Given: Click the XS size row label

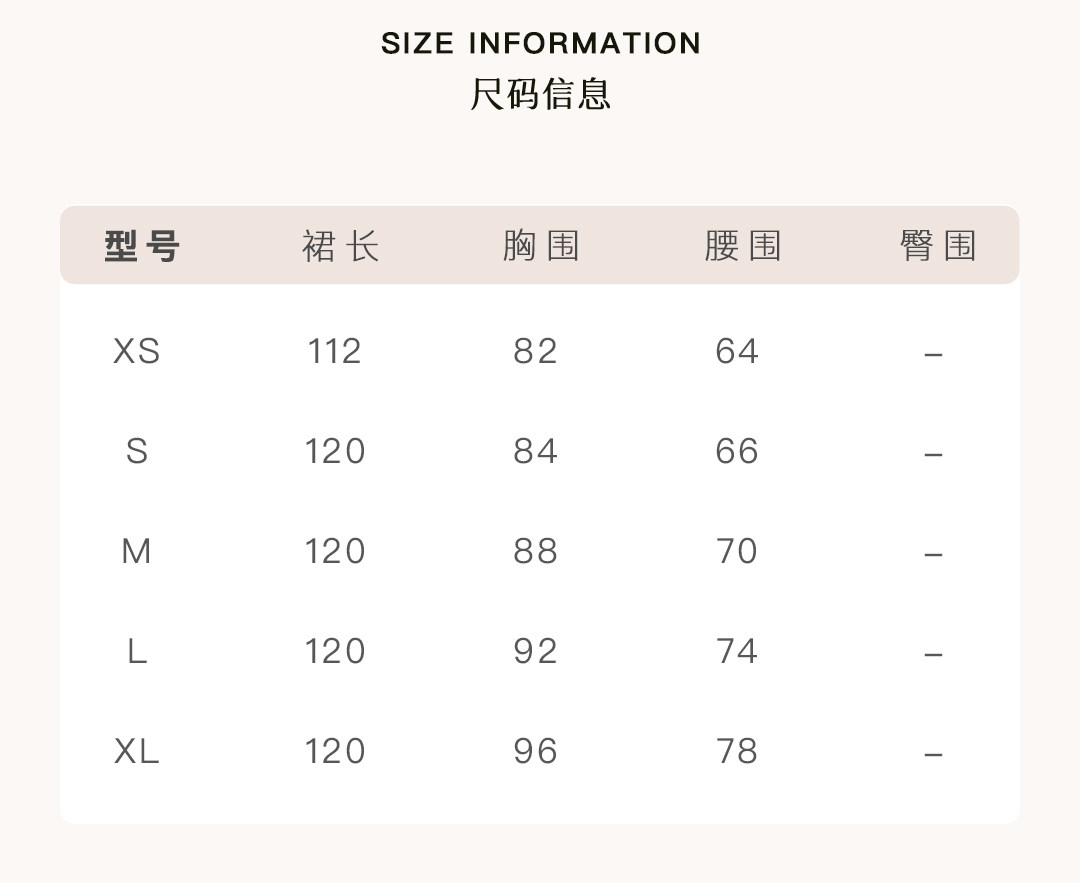Looking at the screenshot, I should click(x=137, y=352).
